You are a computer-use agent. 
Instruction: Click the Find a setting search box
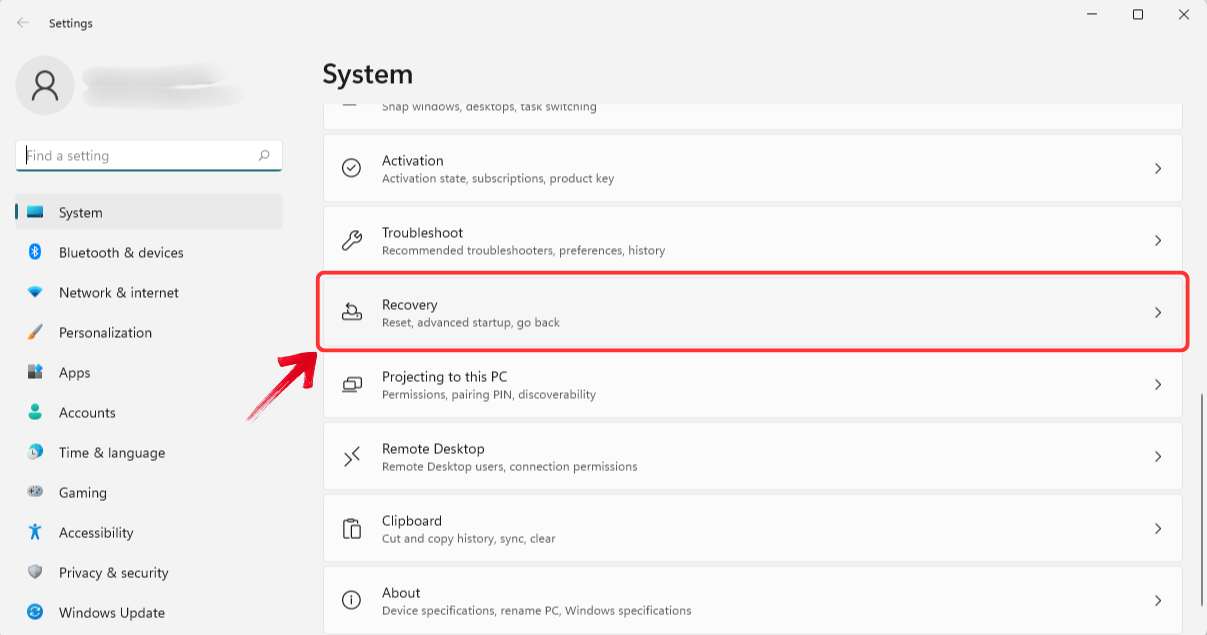[148, 155]
